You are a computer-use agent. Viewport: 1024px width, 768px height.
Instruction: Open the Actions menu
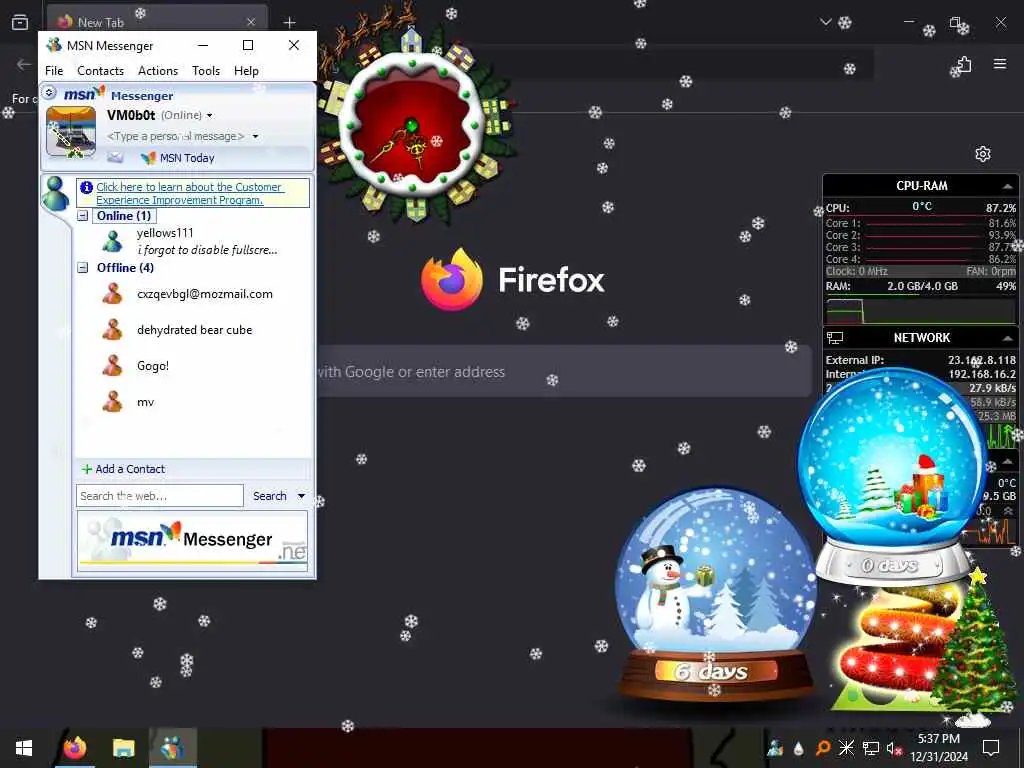tap(157, 71)
